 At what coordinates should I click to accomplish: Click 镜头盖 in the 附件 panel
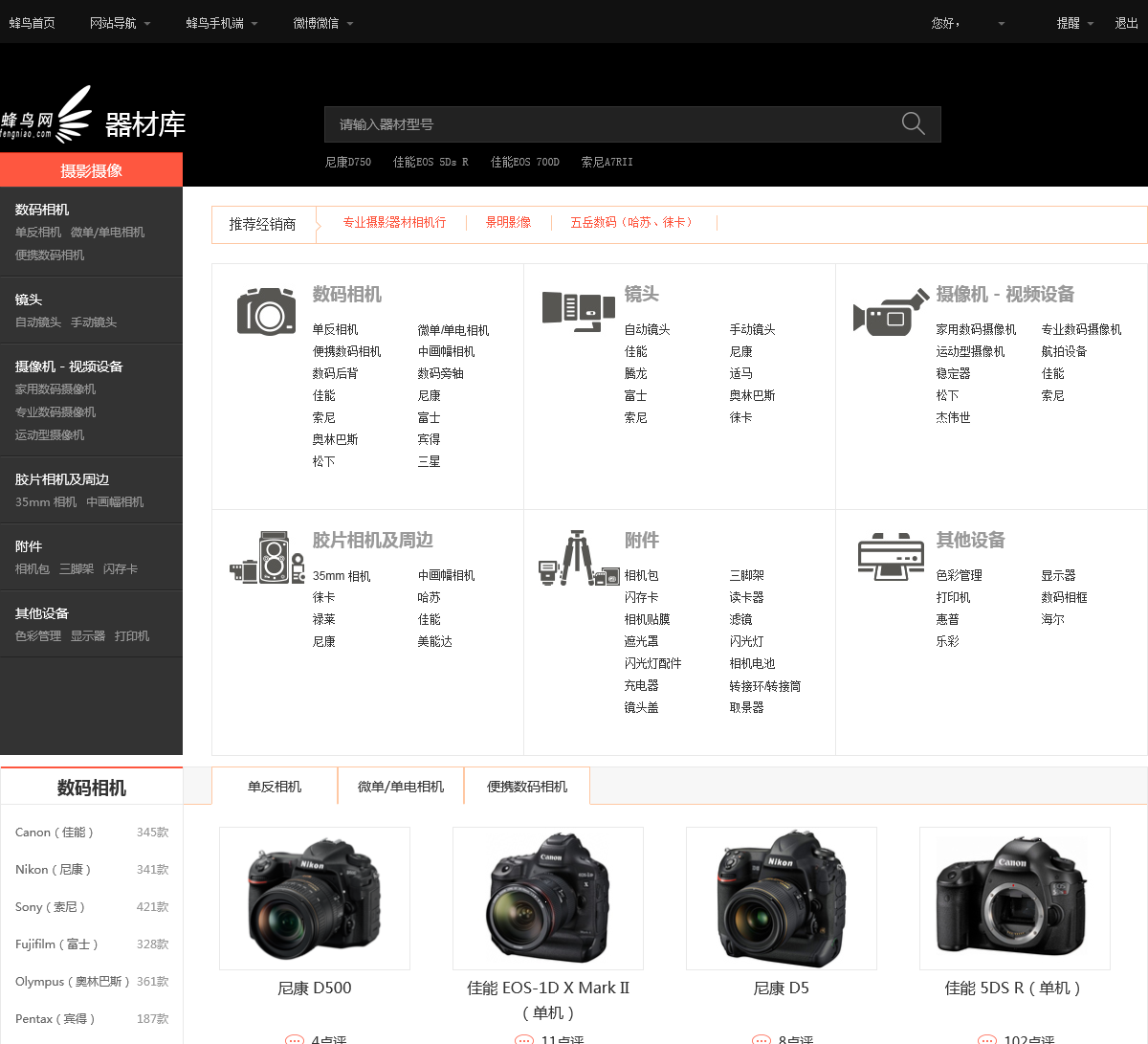coord(641,707)
